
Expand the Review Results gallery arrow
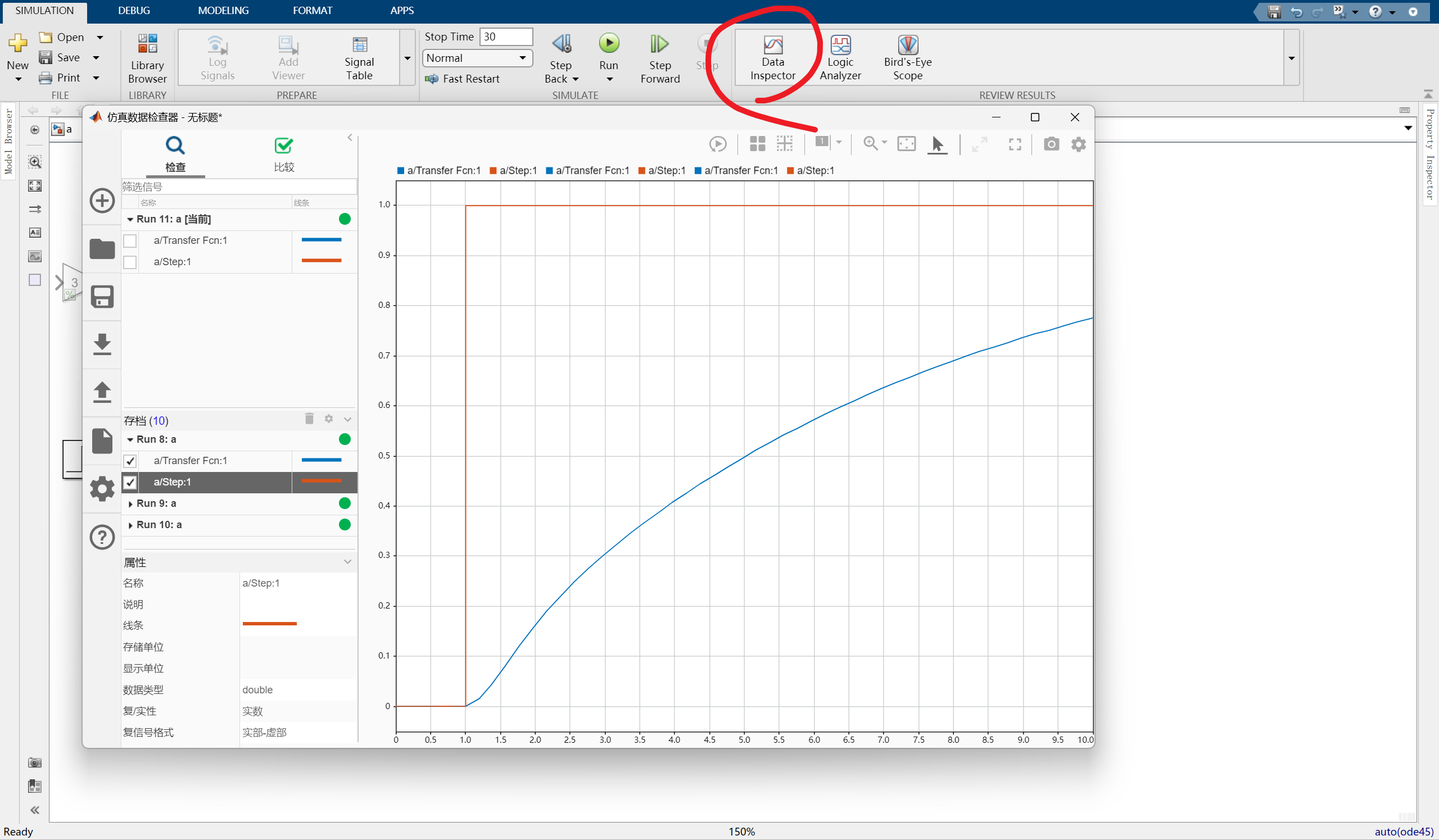[x=1292, y=58]
